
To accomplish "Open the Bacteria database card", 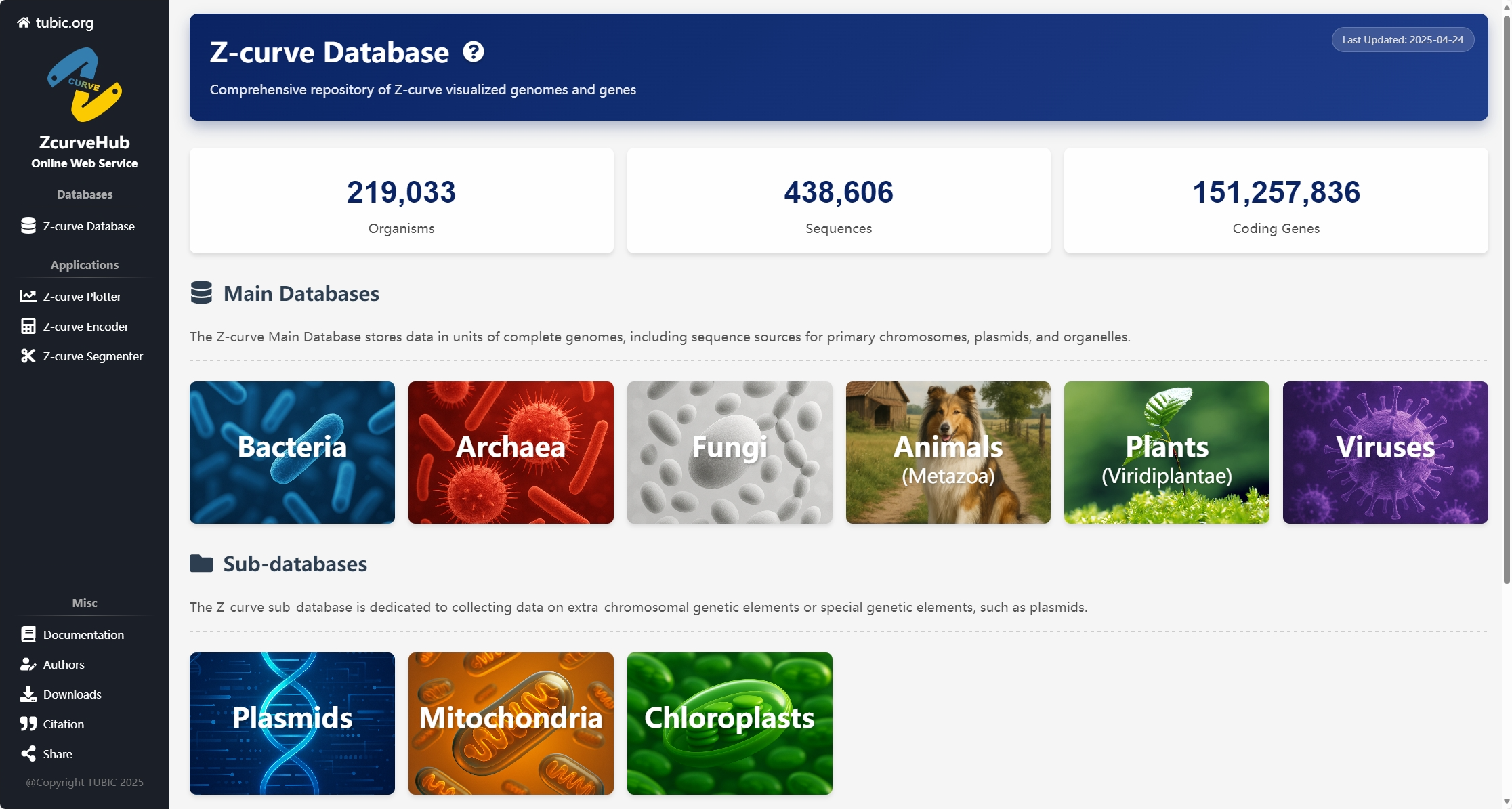I will (x=292, y=452).
